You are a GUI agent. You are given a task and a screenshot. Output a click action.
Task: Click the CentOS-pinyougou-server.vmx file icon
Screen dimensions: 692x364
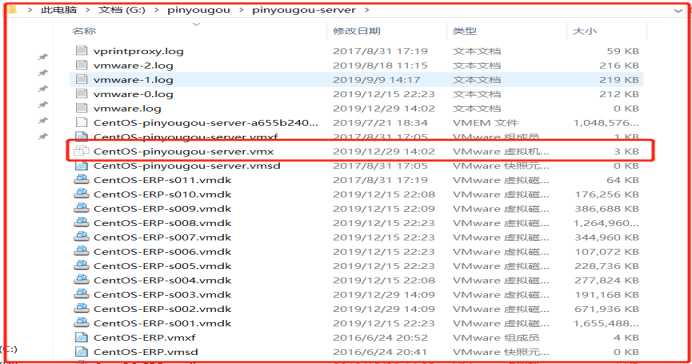click(82, 151)
